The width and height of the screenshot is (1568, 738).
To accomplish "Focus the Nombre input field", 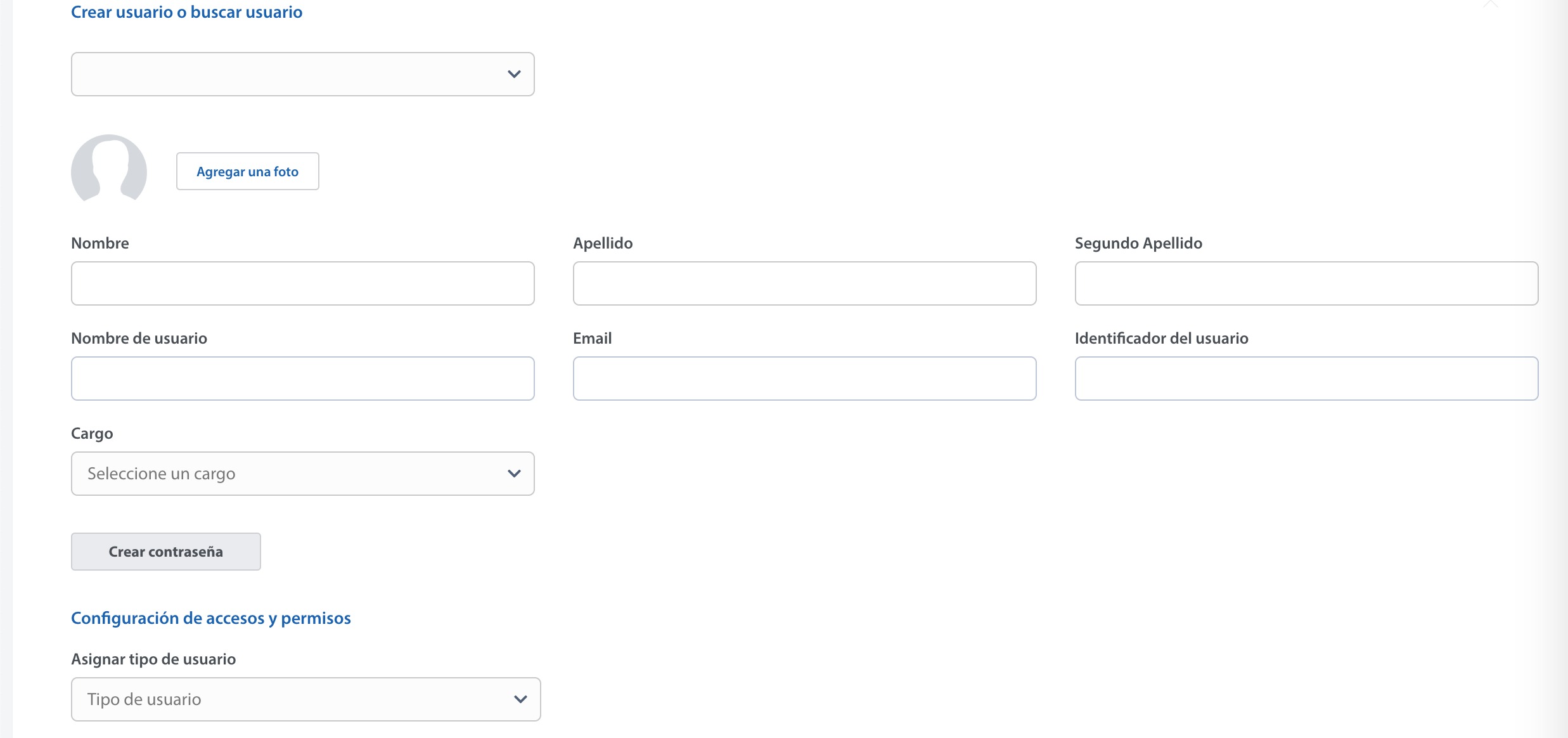I will [x=302, y=283].
